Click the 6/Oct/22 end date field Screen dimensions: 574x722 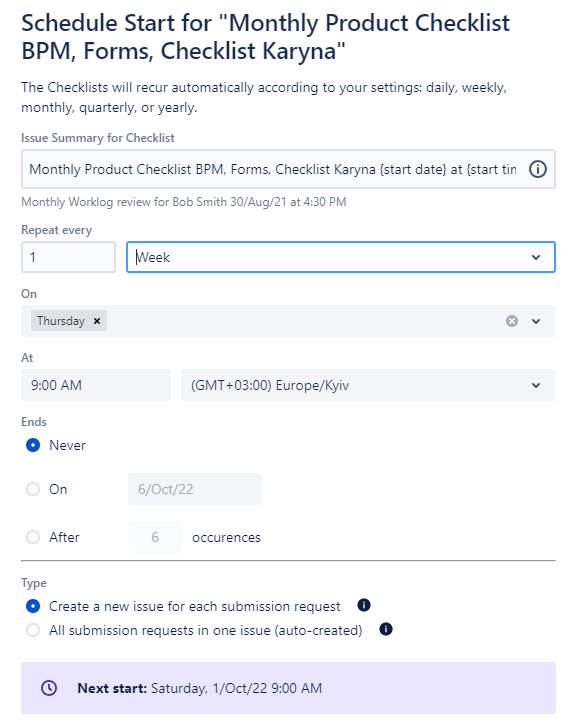(x=195, y=489)
